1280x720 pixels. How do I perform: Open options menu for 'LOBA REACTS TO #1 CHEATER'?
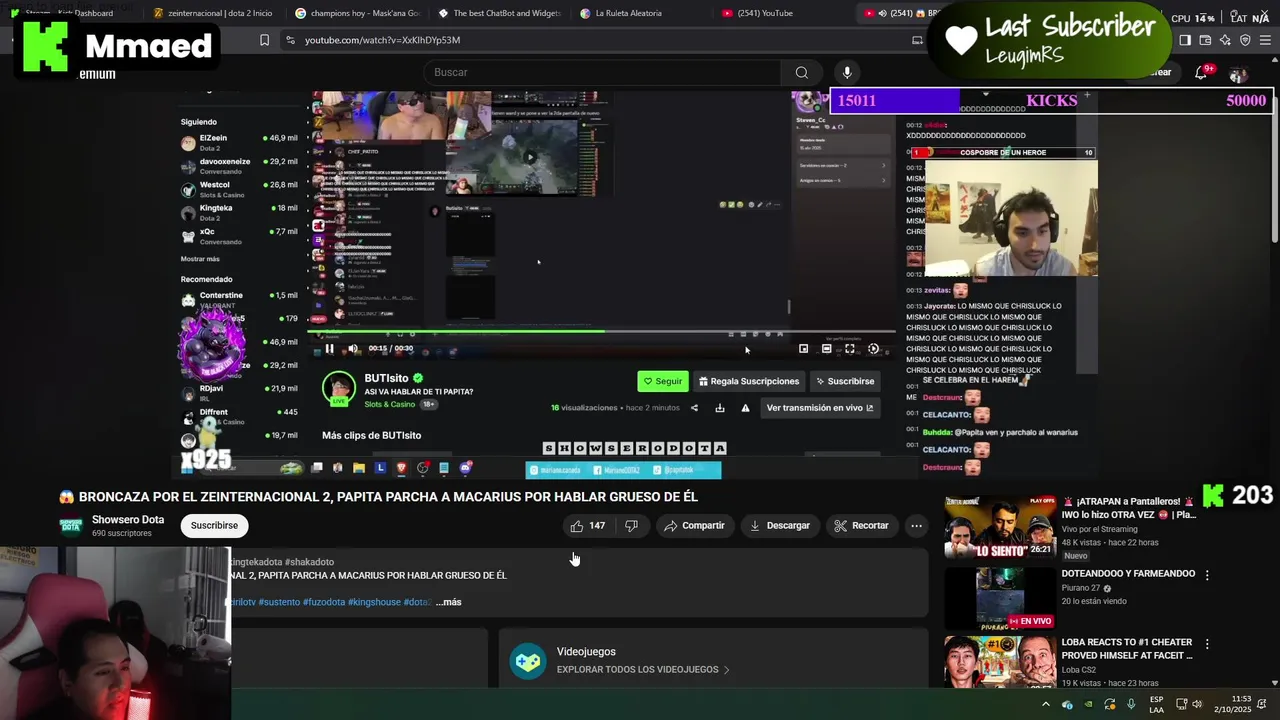pyautogui.click(x=1207, y=645)
